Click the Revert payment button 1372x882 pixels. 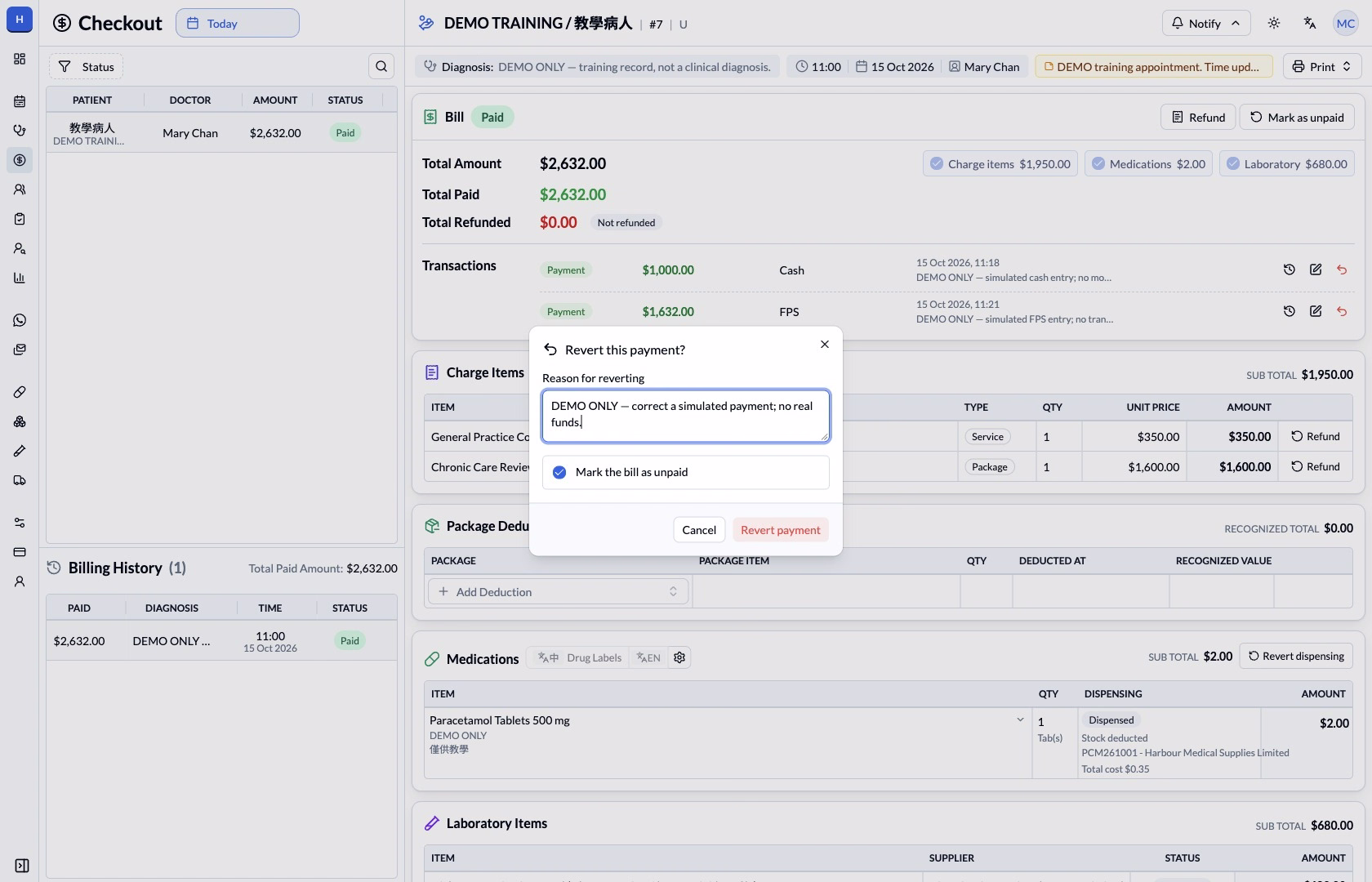780,530
